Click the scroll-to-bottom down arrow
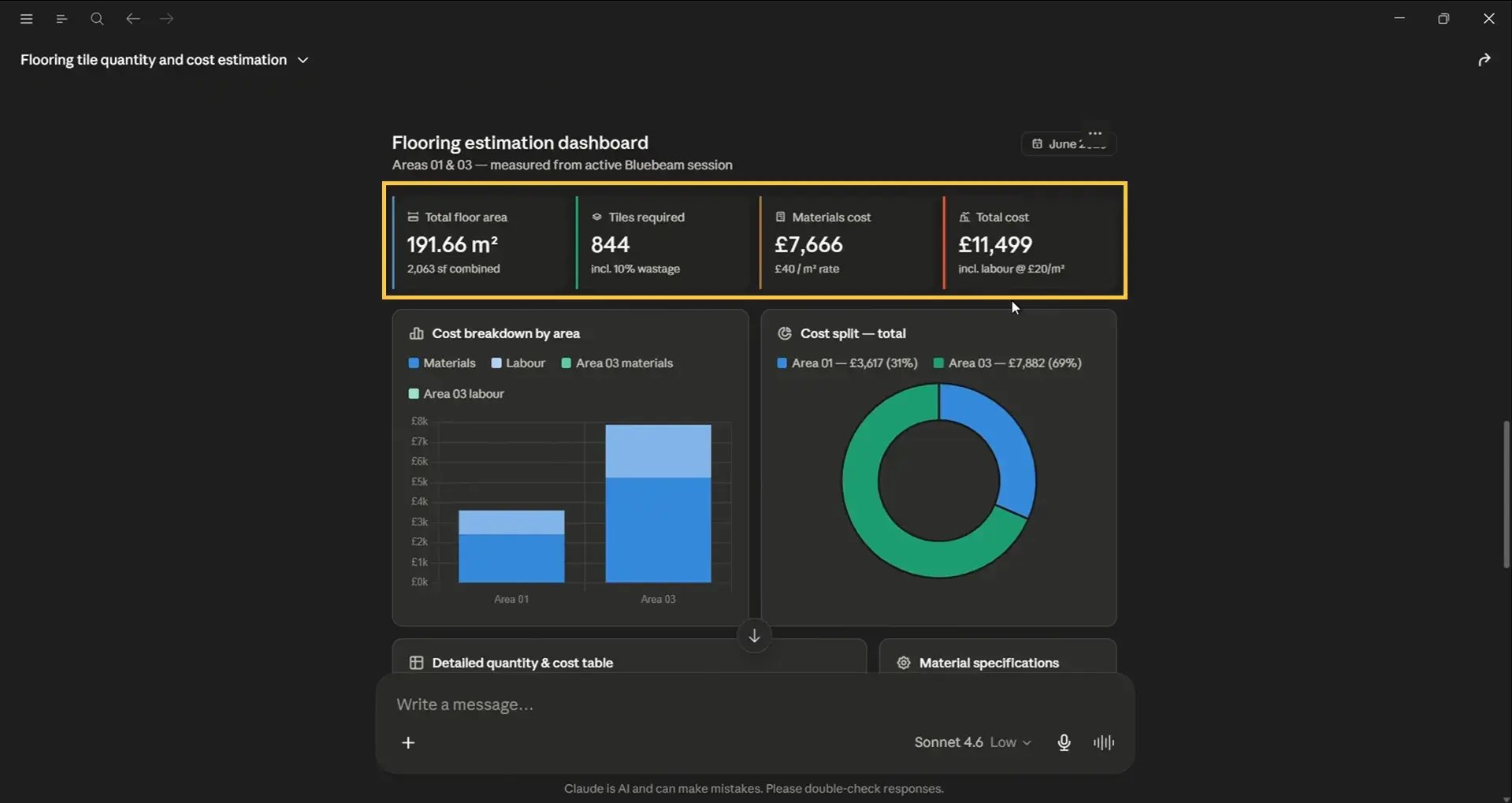 tap(754, 636)
